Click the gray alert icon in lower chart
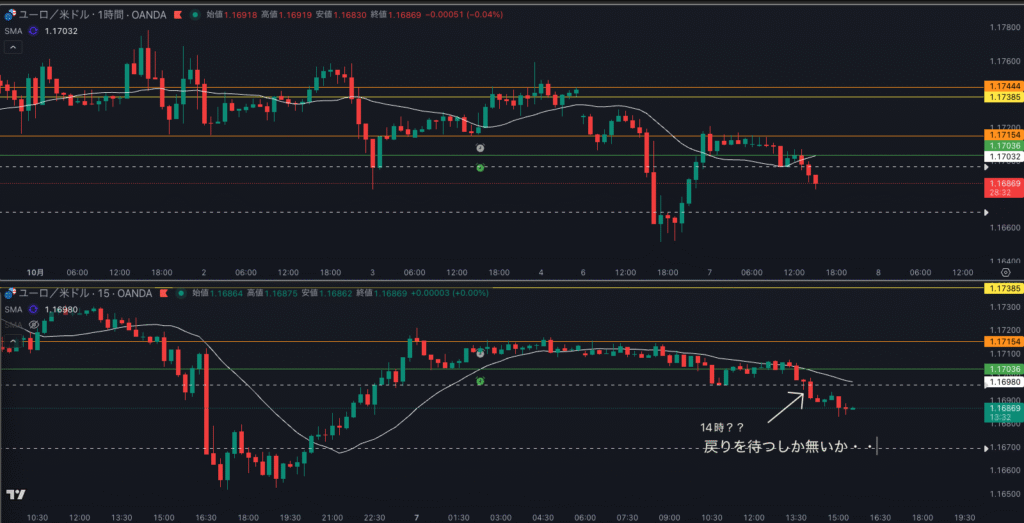 point(480,353)
